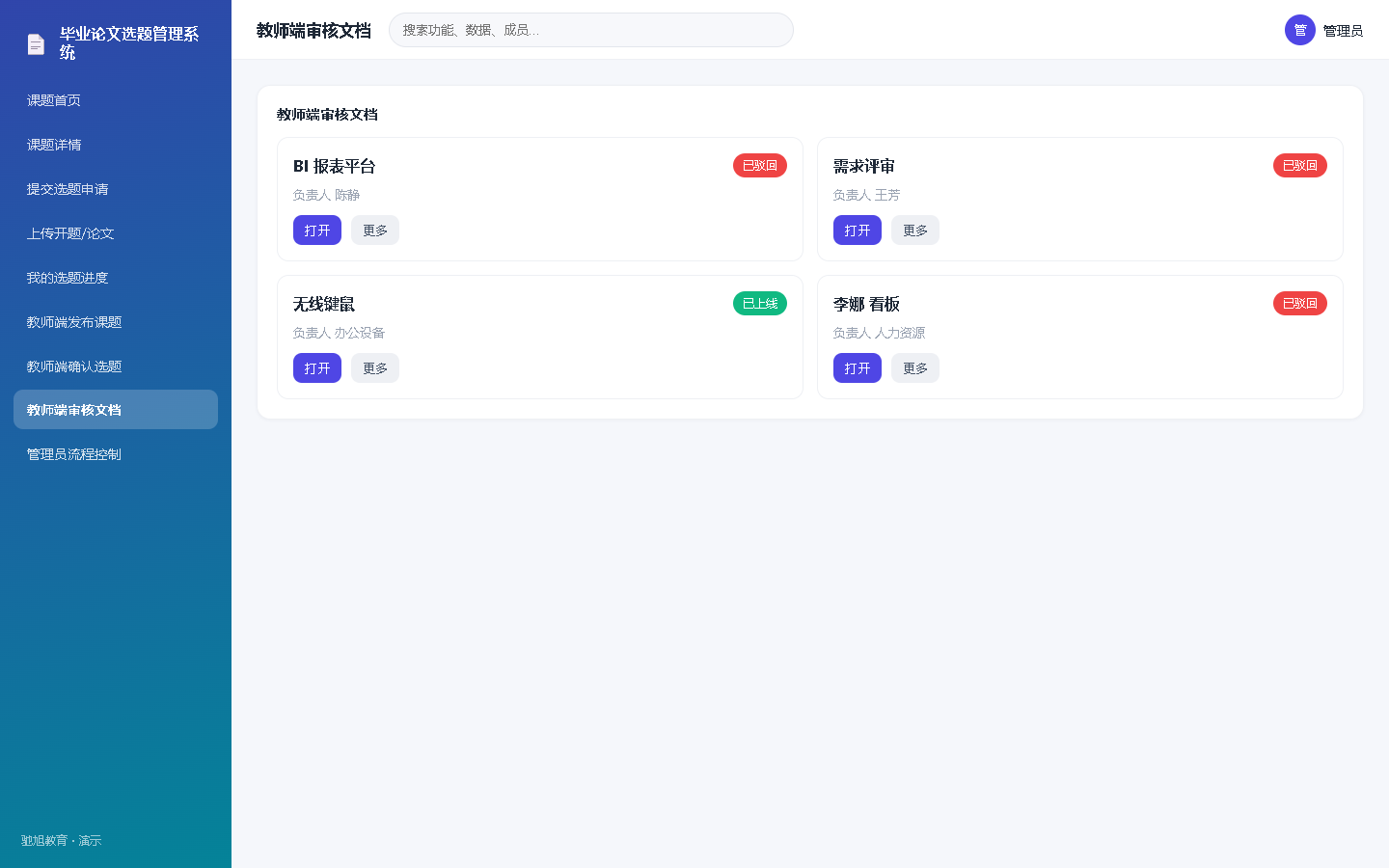
Task: Click the 负责人 办公设备 text
Action: (339, 333)
